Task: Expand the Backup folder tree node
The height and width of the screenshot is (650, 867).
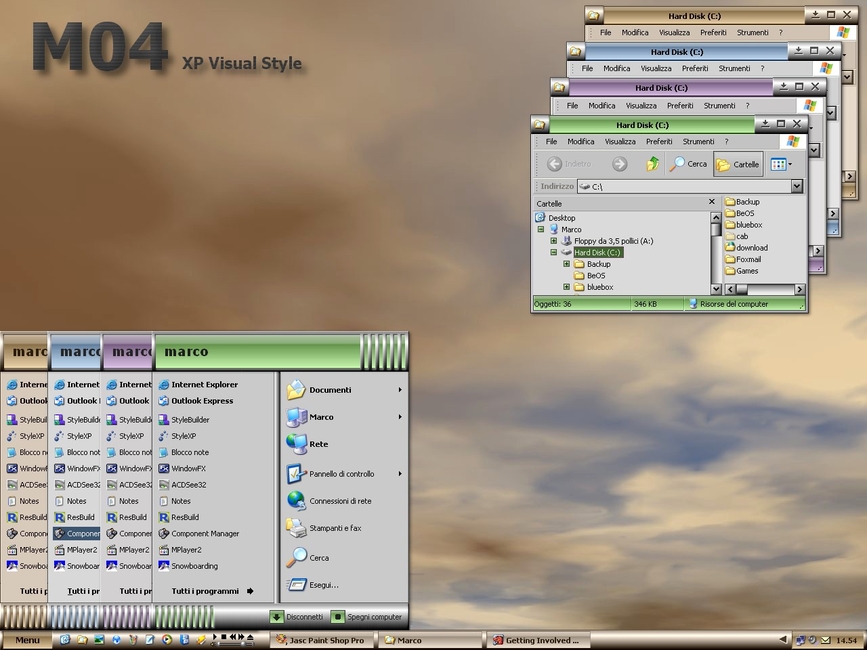Action: (x=566, y=264)
